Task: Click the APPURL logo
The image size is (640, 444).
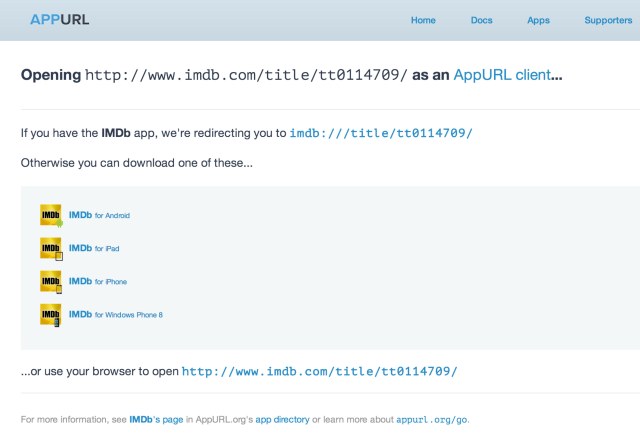Action: [60, 20]
